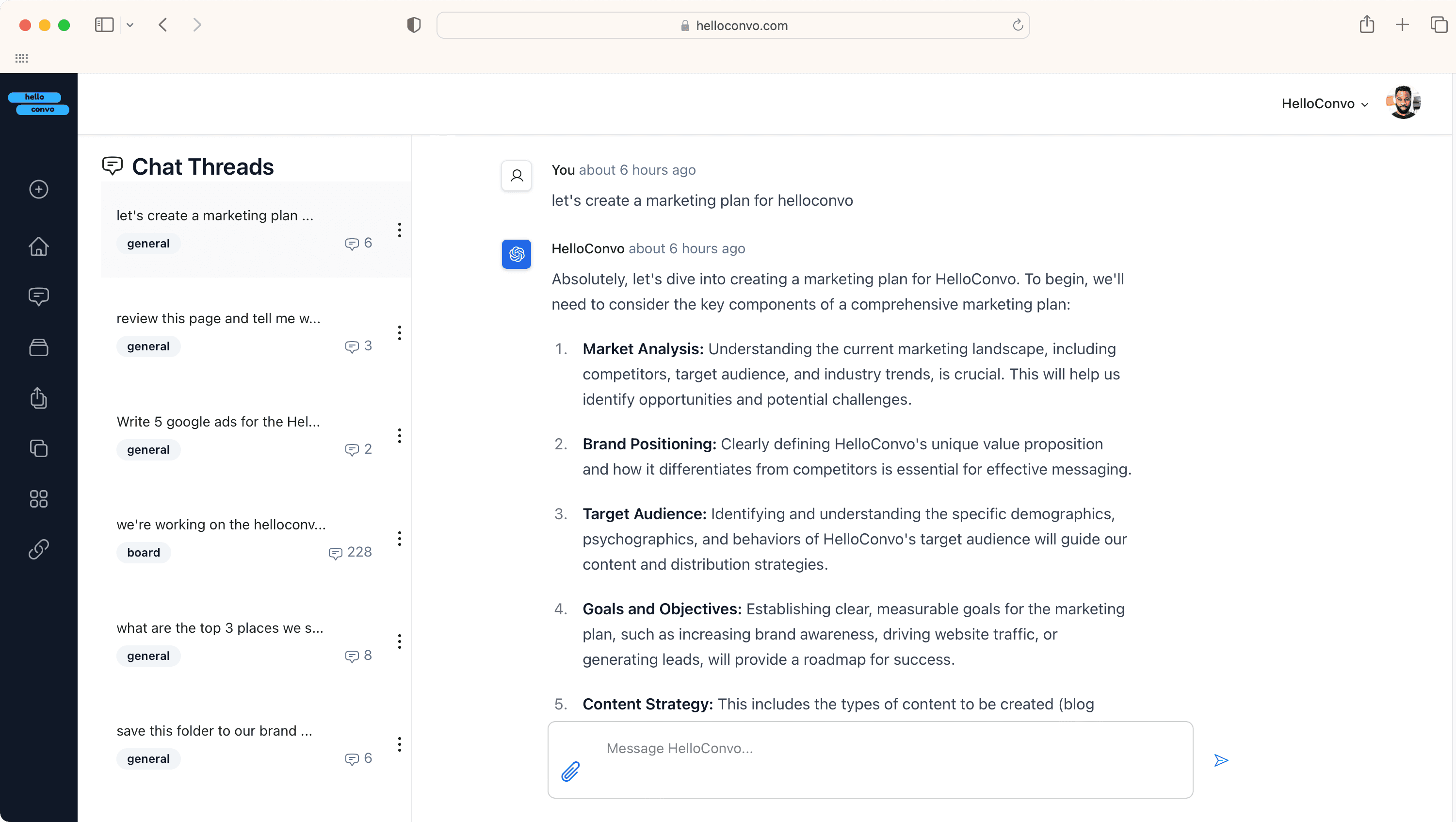Open three-dot menu for board thread

coord(399,539)
